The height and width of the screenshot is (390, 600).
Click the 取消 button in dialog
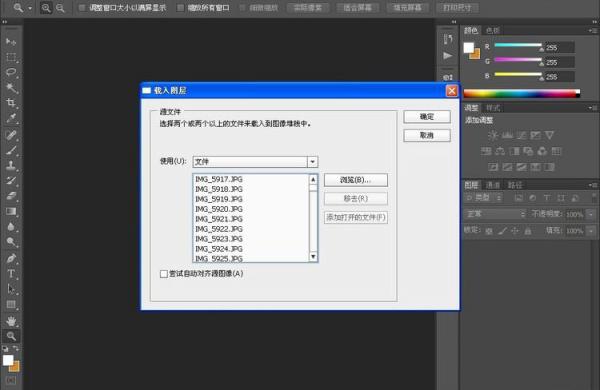[x=427, y=135]
